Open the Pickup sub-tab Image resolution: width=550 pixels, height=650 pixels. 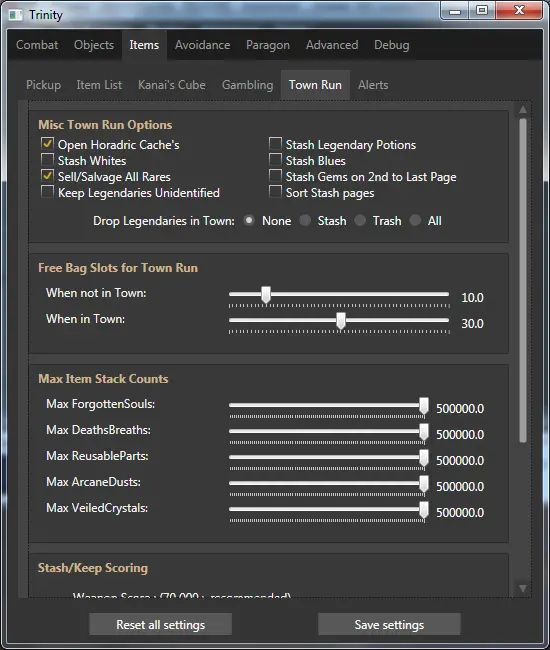point(43,85)
